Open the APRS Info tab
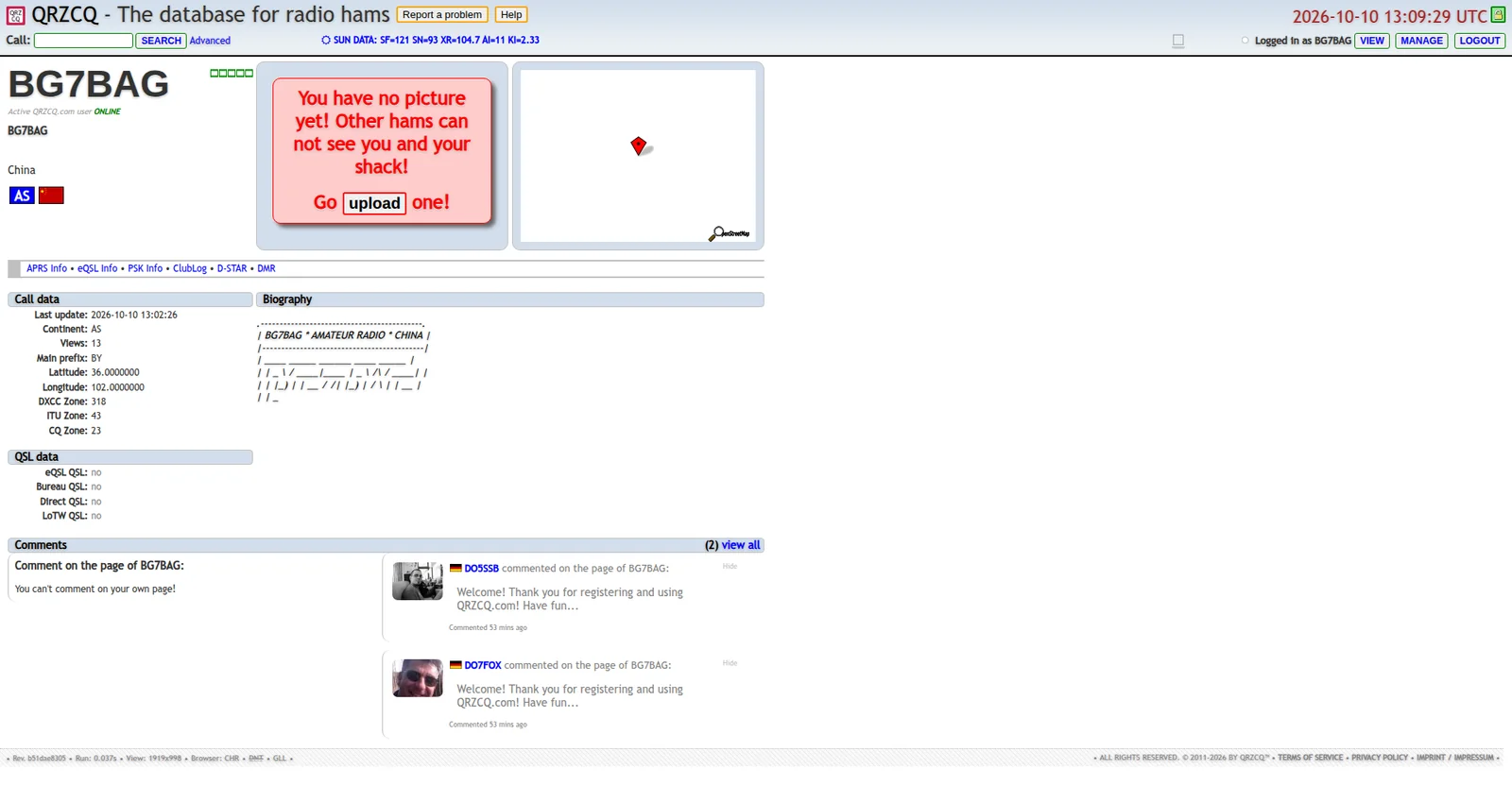Image resolution: width=1512 pixels, height=786 pixels. point(46,268)
